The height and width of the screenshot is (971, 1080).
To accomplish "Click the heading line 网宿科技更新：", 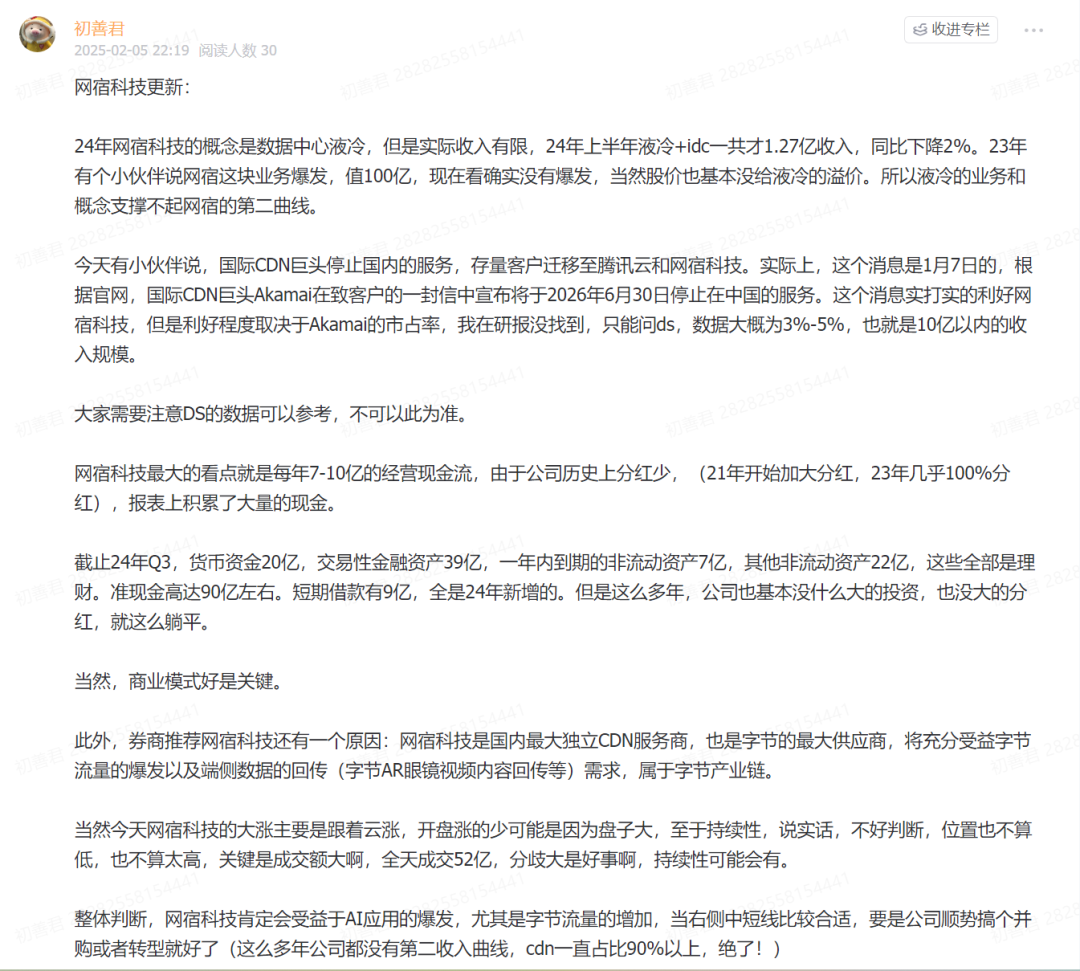I will (x=132, y=87).
